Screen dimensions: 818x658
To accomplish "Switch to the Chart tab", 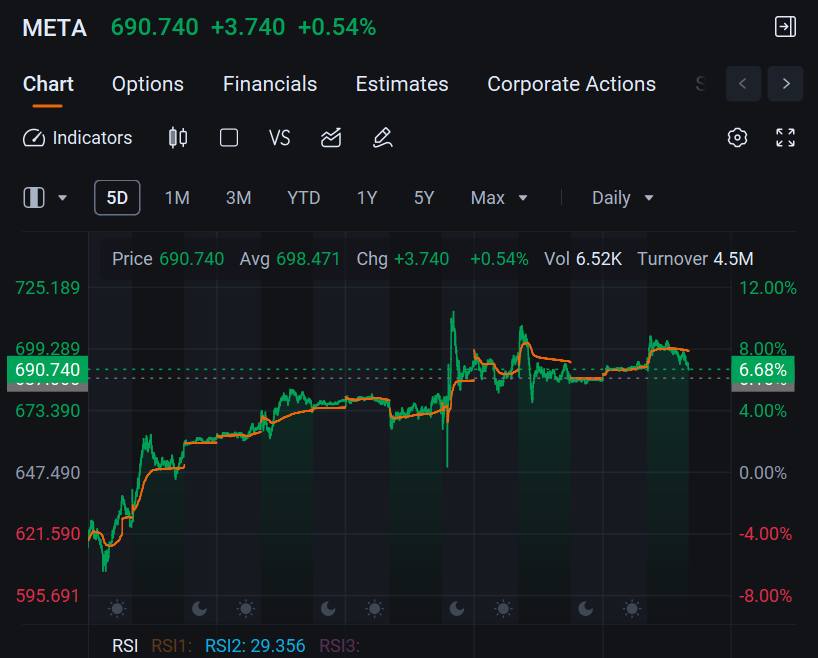I will (x=48, y=84).
